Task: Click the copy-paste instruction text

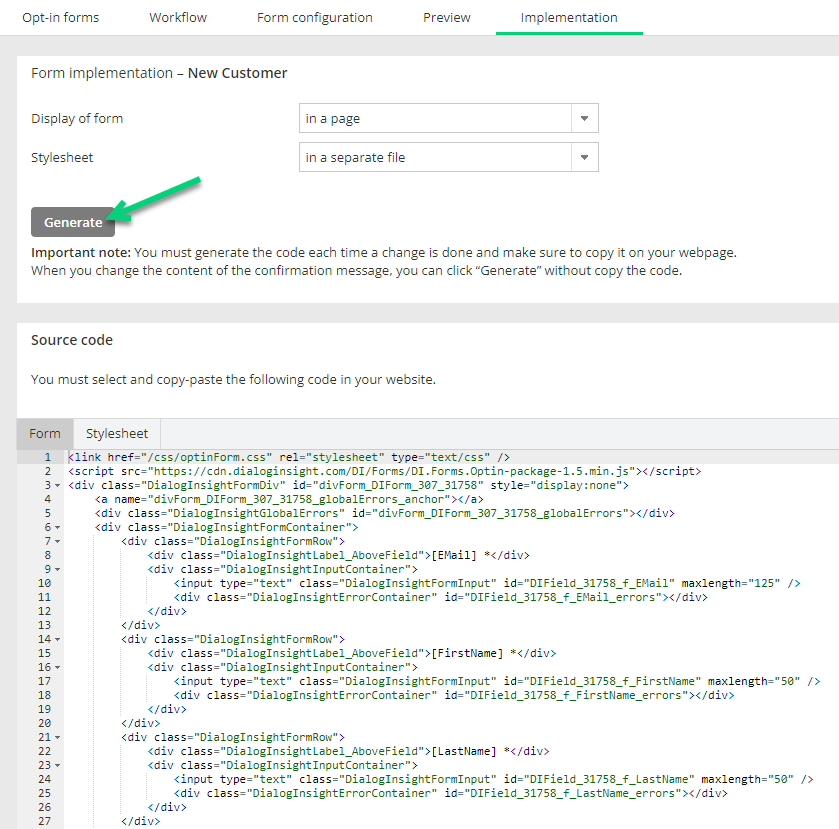Action: (233, 379)
